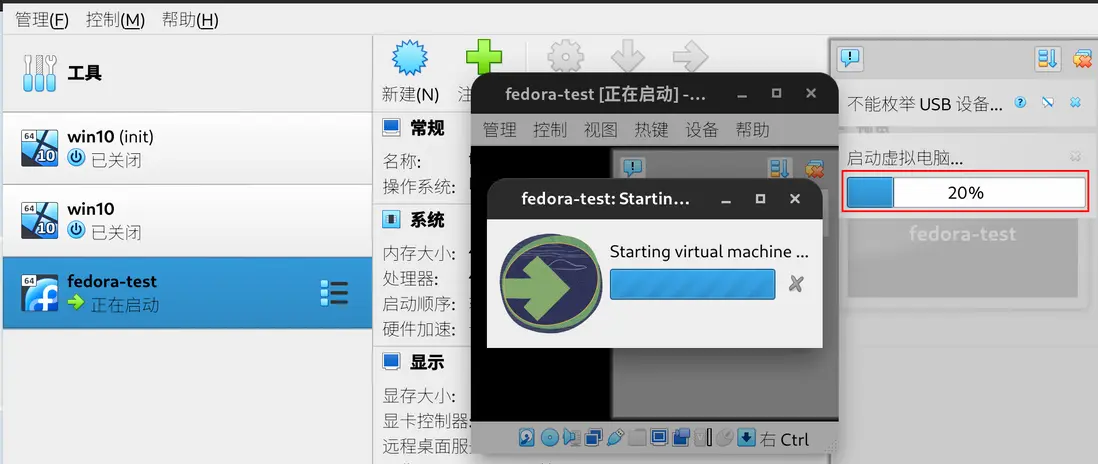This screenshot has height=464, width=1098.
Task: Click the CPU virtualization status indicator
Action: (703, 437)
